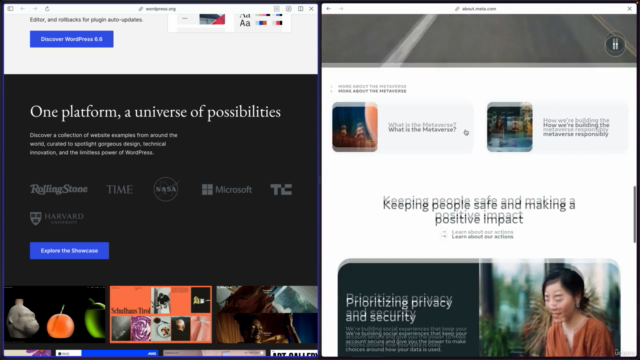Go back in the WordPress window

(x=22, y=9)
